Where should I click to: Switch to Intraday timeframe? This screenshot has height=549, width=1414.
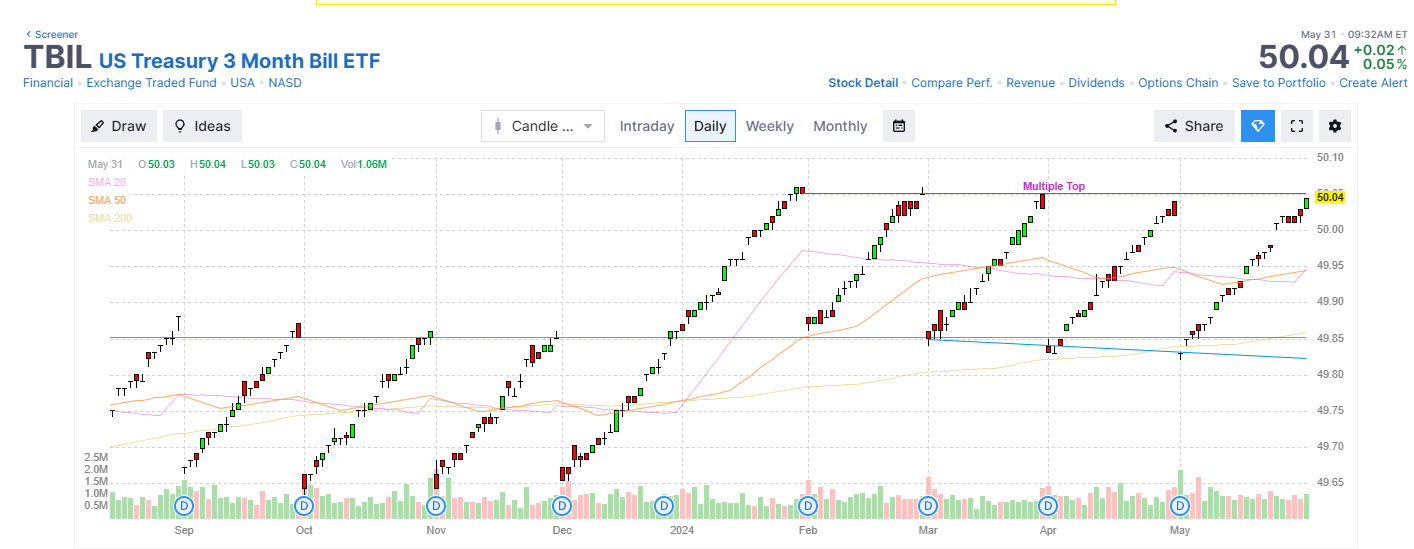647,126
